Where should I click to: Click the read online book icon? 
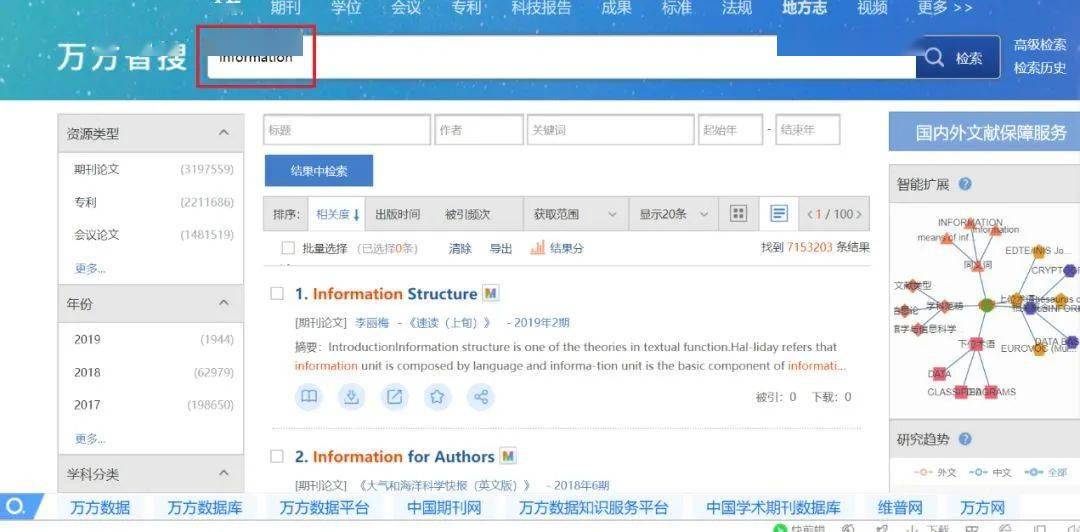[310, 397]
